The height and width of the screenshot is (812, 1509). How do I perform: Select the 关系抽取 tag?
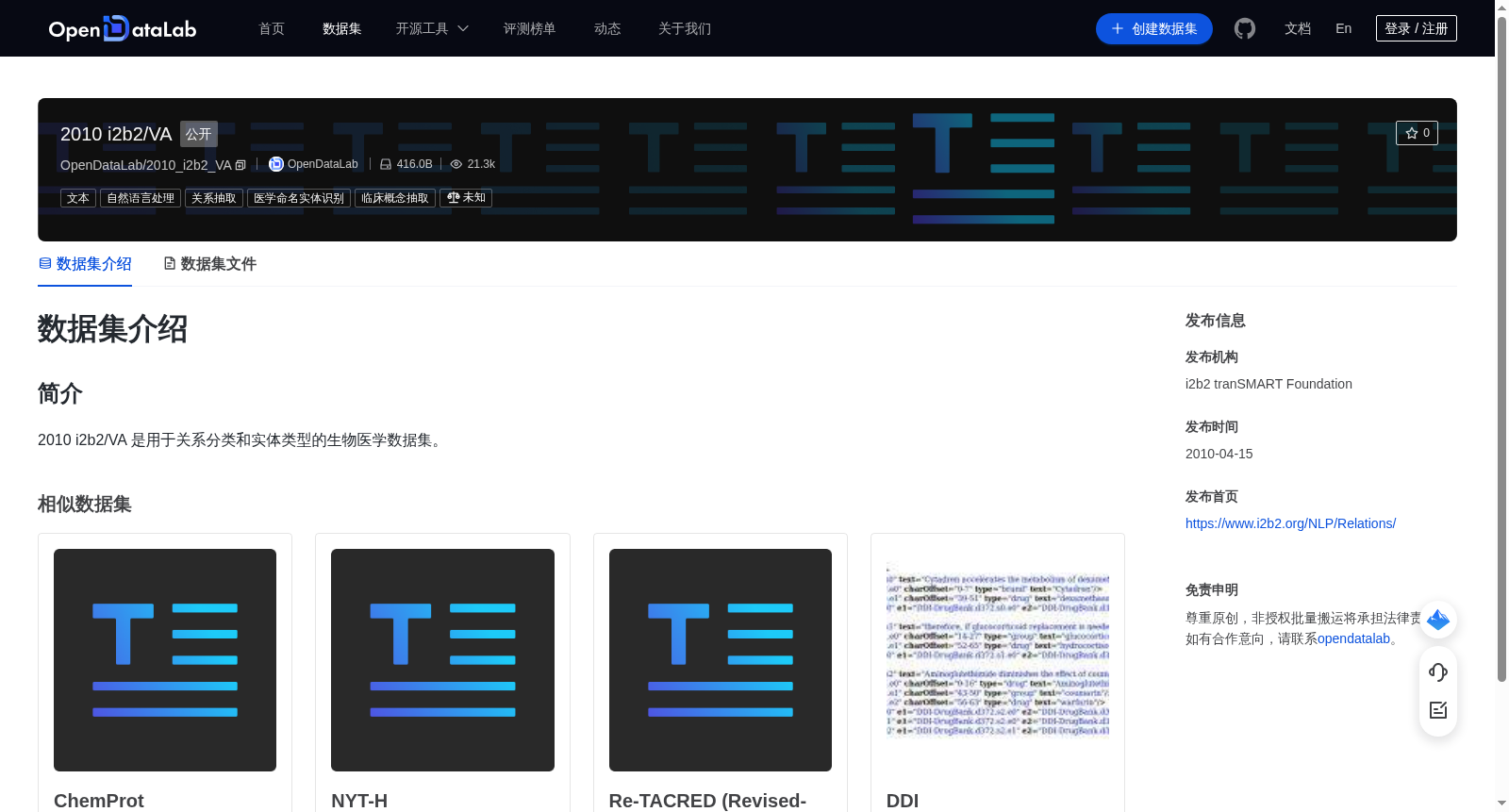tap(214, 198)
